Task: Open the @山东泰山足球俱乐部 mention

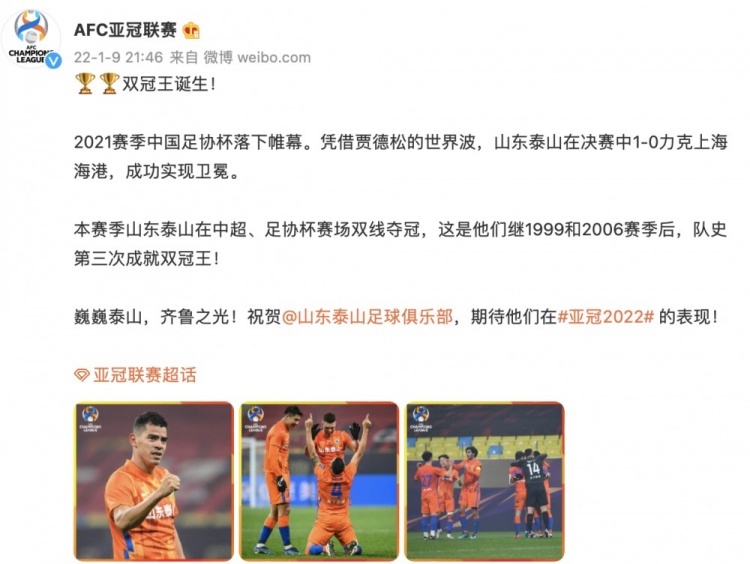Action: [x=367, y=317]
